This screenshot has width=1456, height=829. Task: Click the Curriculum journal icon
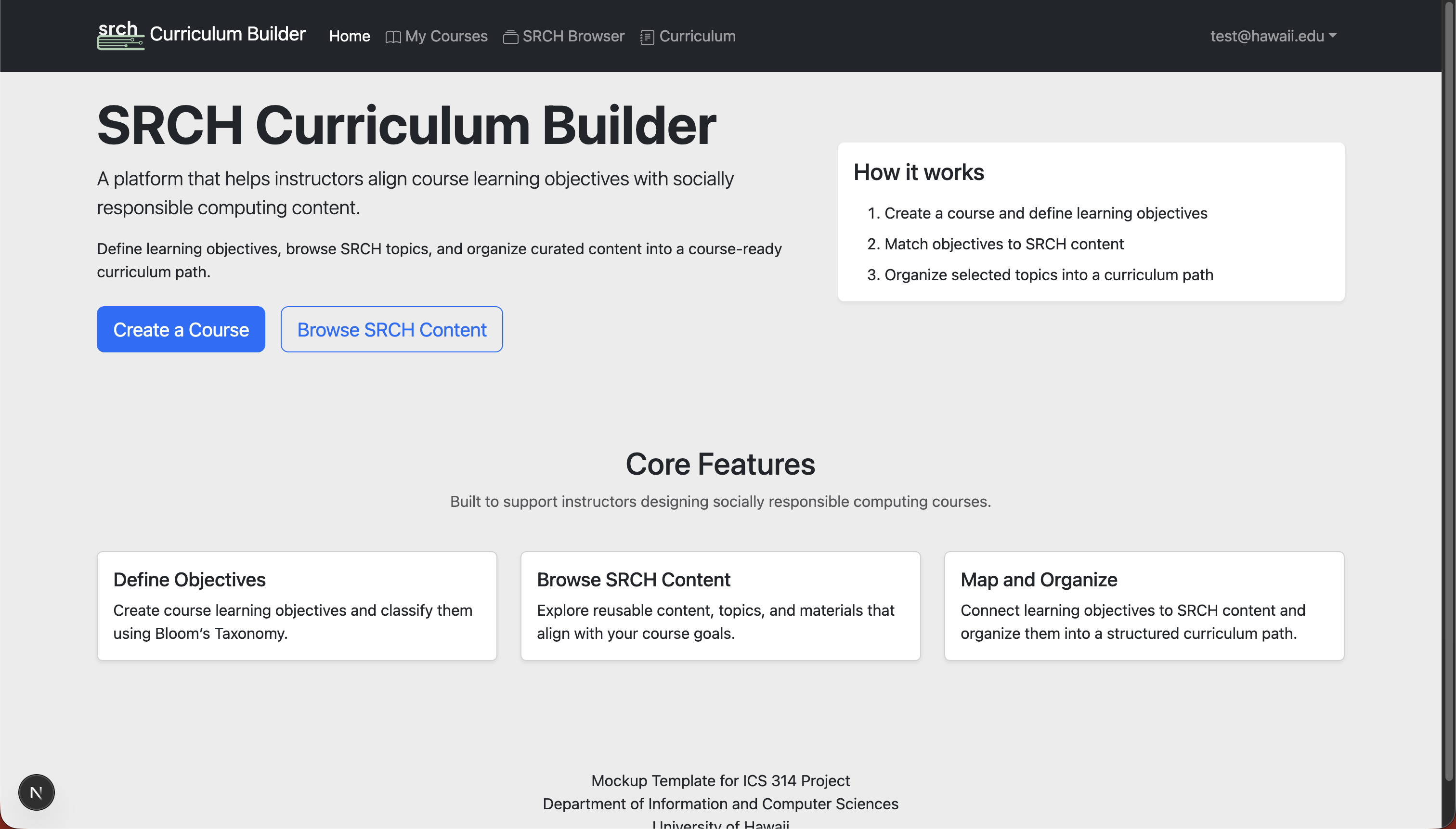[647, 37]
